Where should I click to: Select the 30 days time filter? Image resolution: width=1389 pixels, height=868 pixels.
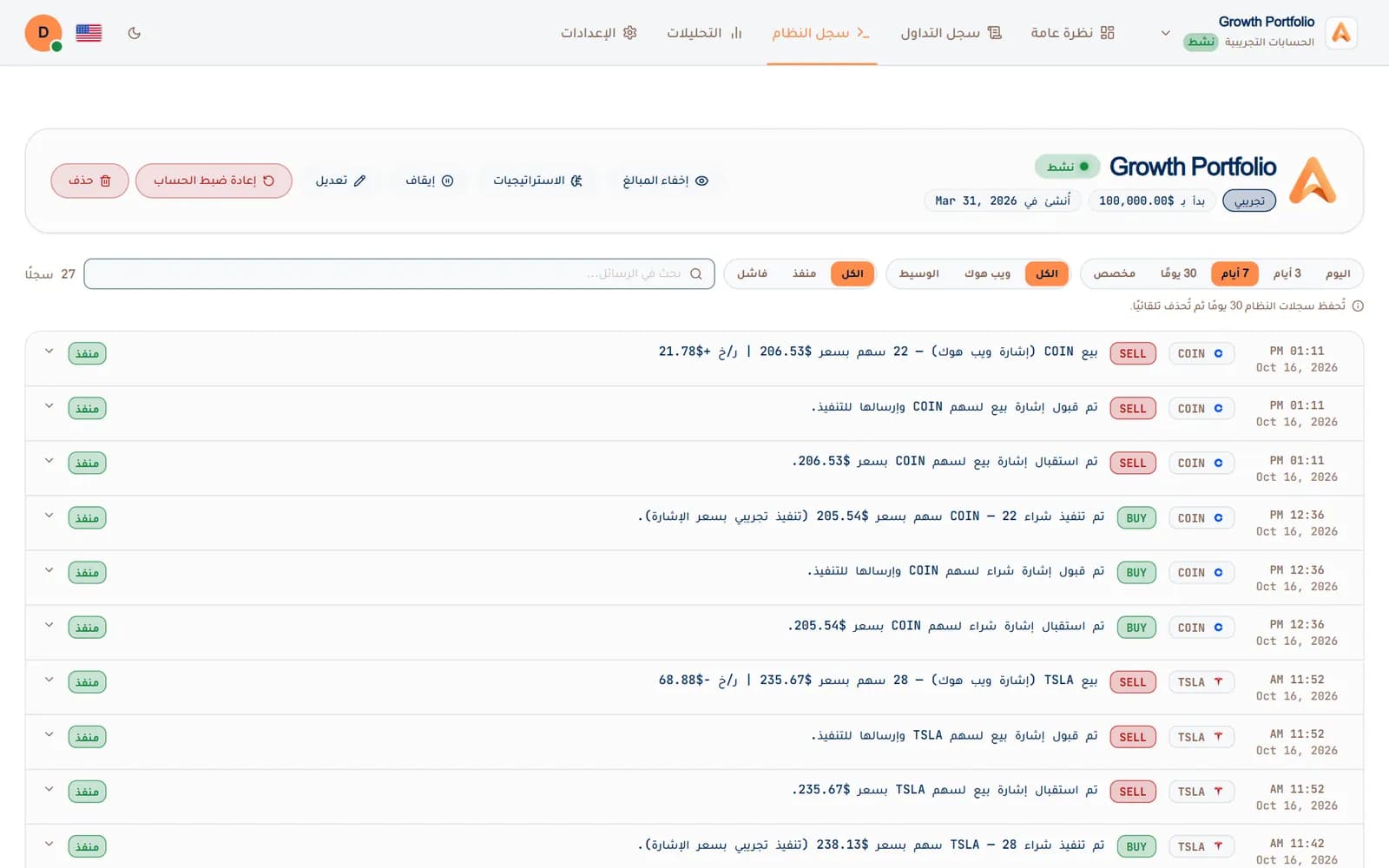(1178, 273)
